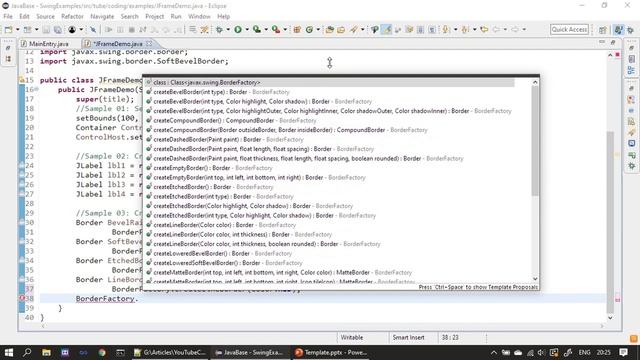Click the Previous Annotation icon
Image resolution: width=640 pixels, height=360 pixels.
coord(465,29)
